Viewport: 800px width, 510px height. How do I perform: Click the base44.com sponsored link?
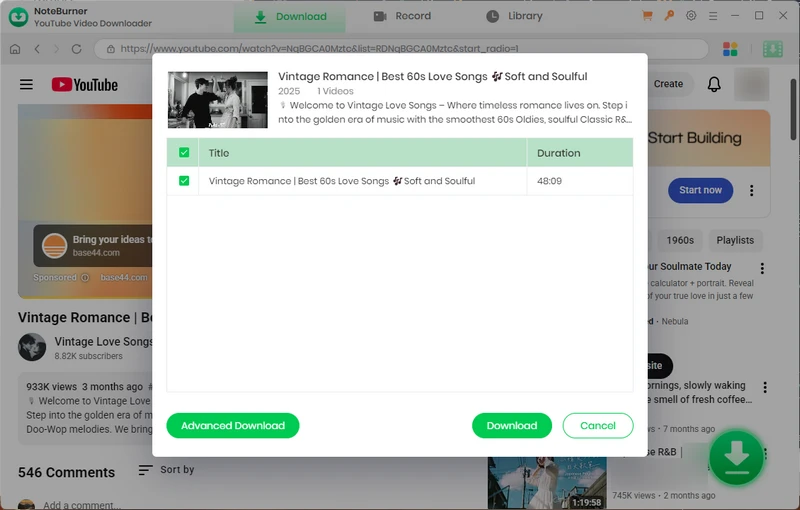click(124, 277)
